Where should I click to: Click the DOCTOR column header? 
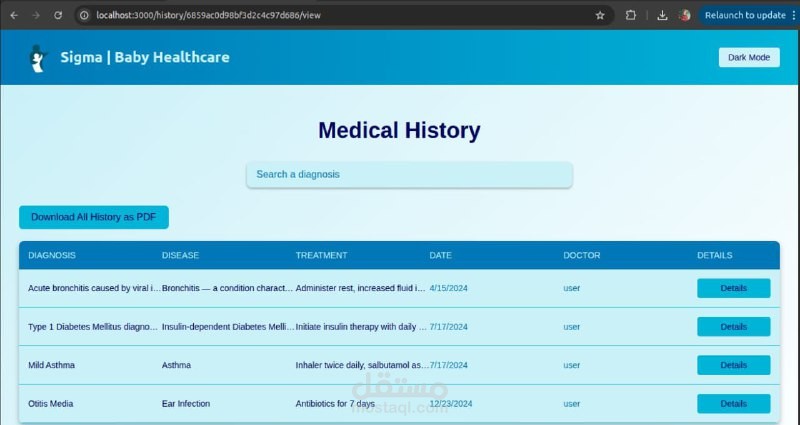pyautogui.click(x=582, y=255)
